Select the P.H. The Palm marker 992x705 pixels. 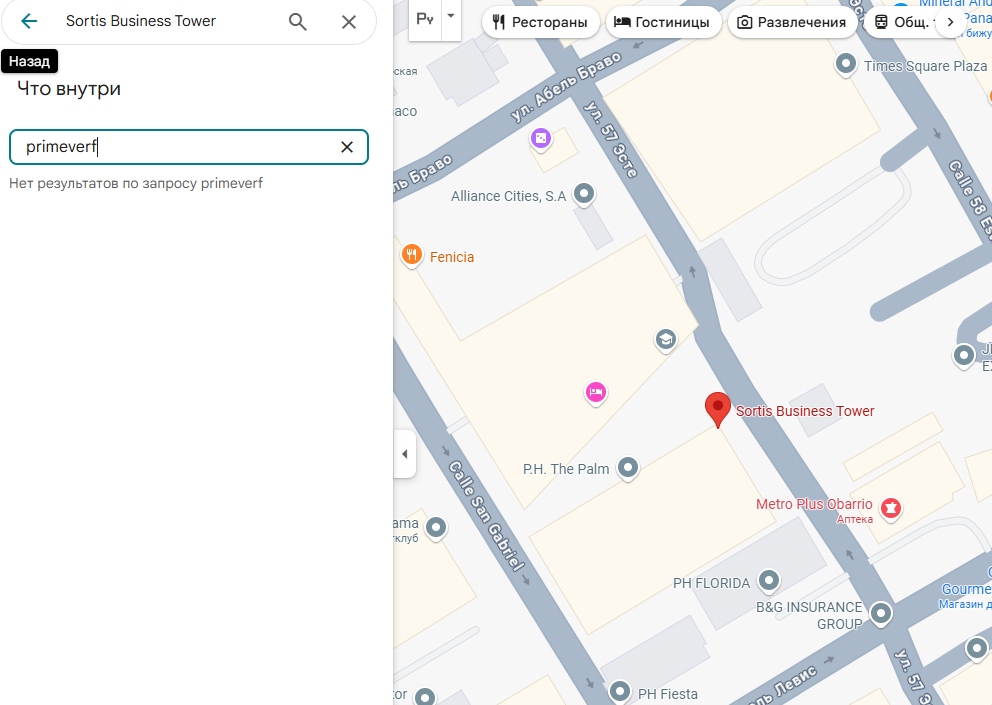point(628,468)
